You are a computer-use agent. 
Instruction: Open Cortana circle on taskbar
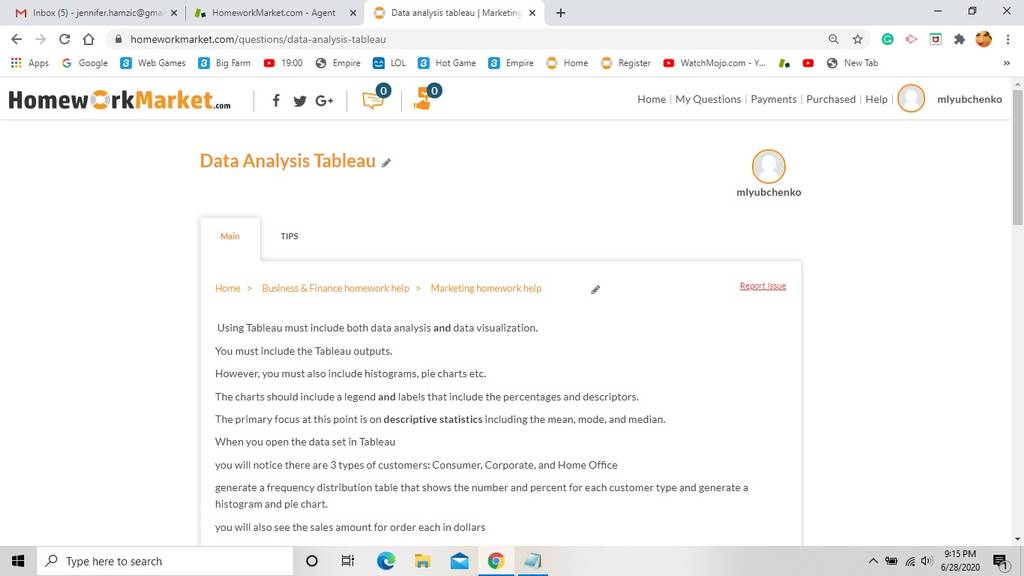pos(312,561)
